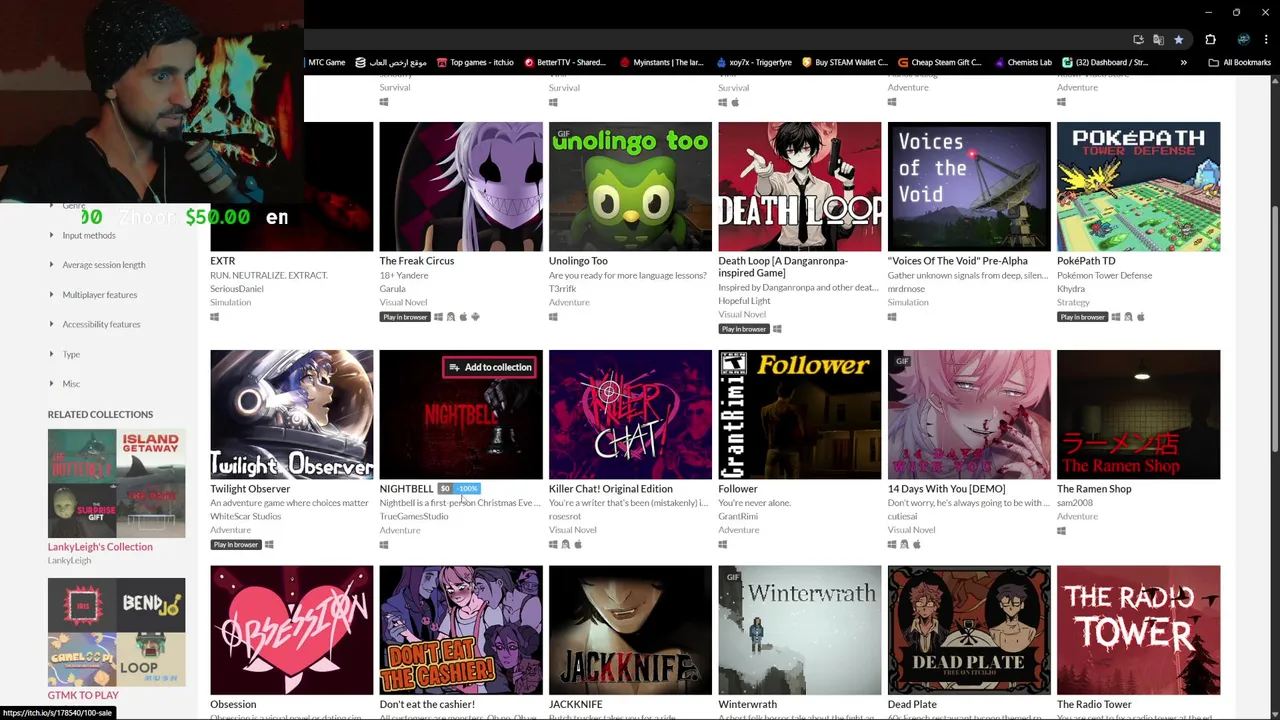This screenshot has height=720, width=1280.
Task: Open the EXTR game thumbnail
Action: pos(291,186)
